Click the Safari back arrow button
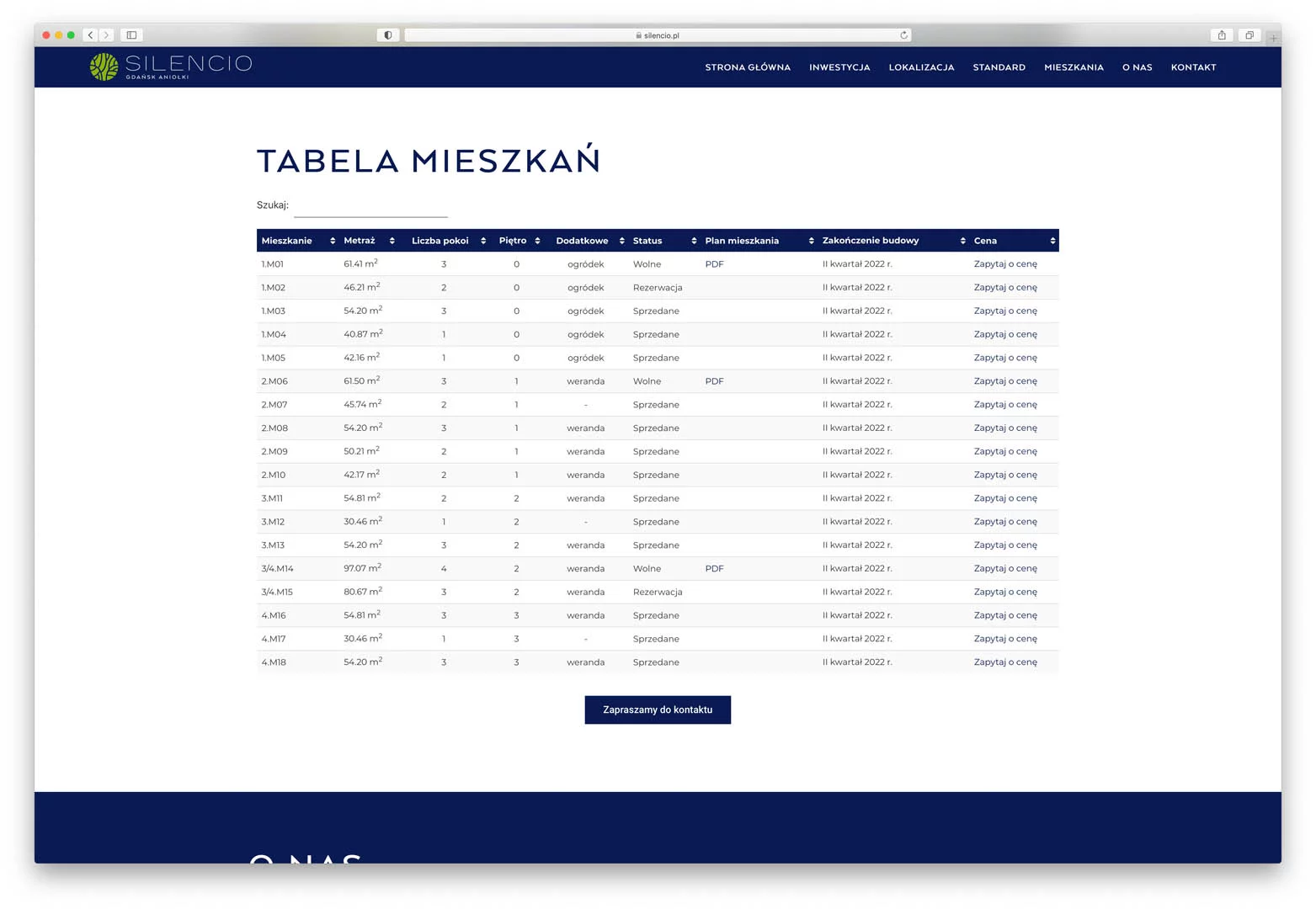 tap(90, 35)
